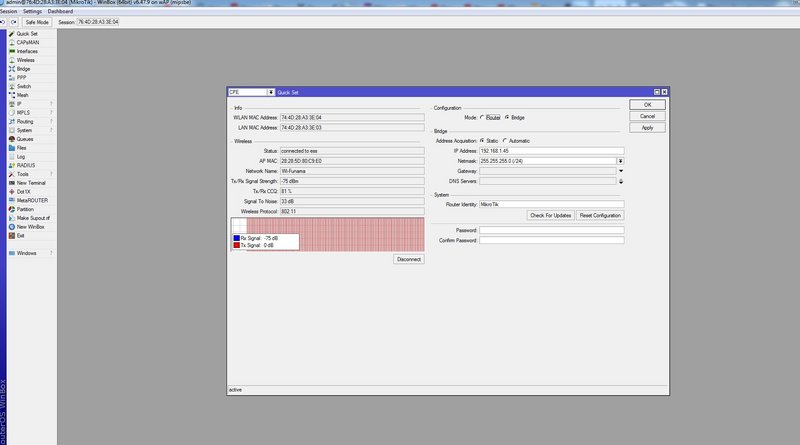Image resolution: width=800 pixels, height=445 pixels.
Task: Click the Router Identity input field
Action: pyautogui.click(x=552, y=204)
